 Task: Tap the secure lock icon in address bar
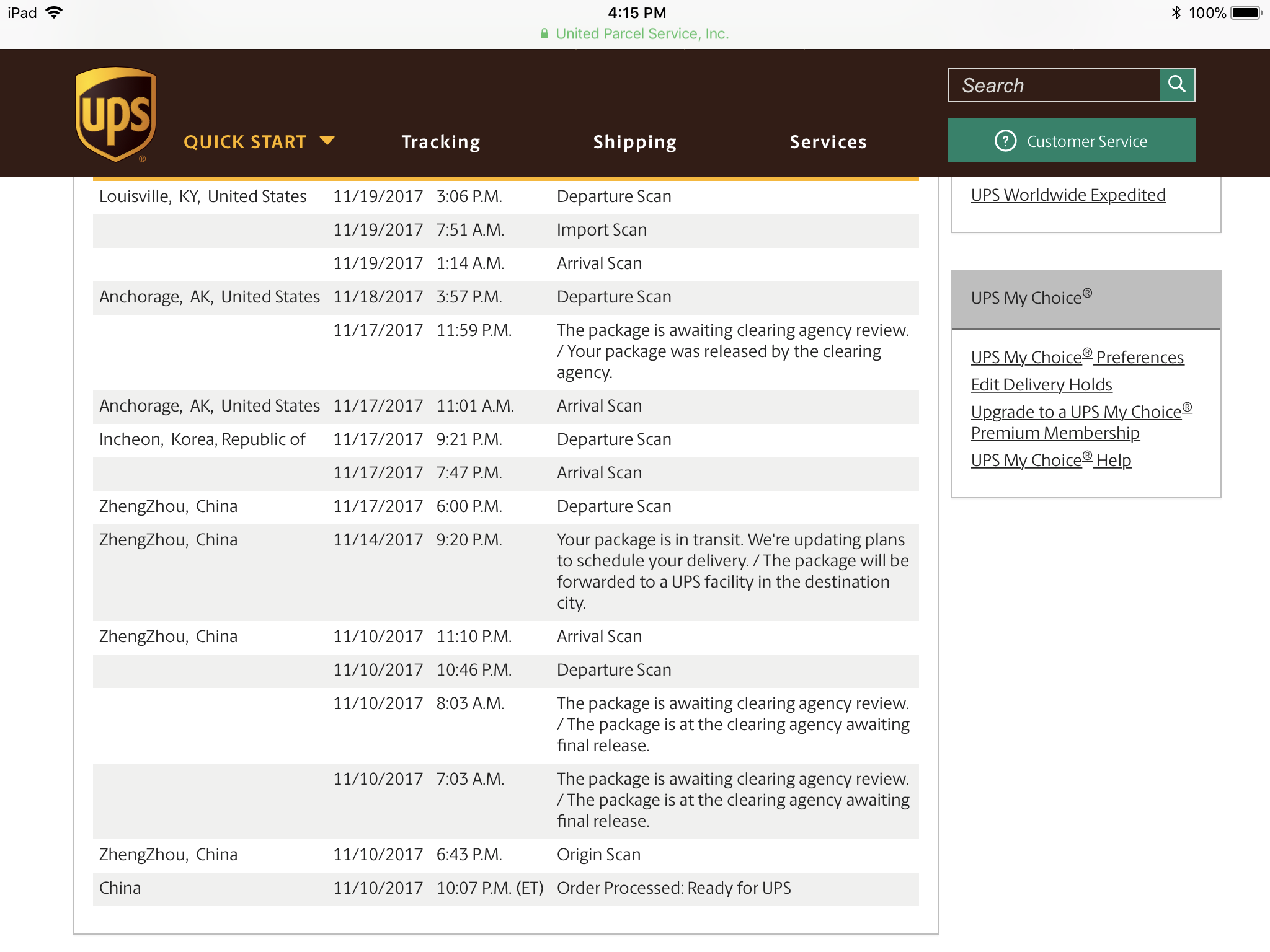click(544, 34)
